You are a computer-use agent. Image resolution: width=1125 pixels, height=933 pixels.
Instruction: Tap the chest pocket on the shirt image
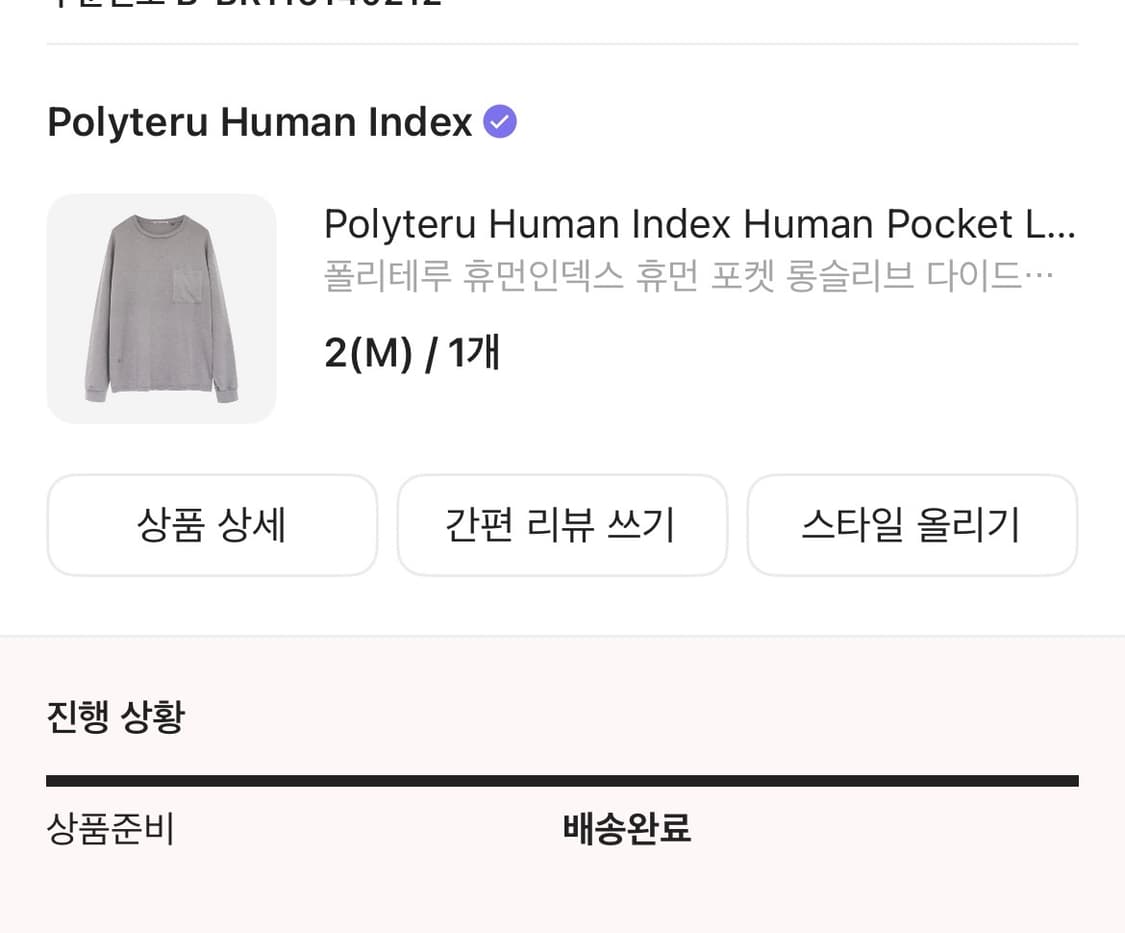[187, 287]
